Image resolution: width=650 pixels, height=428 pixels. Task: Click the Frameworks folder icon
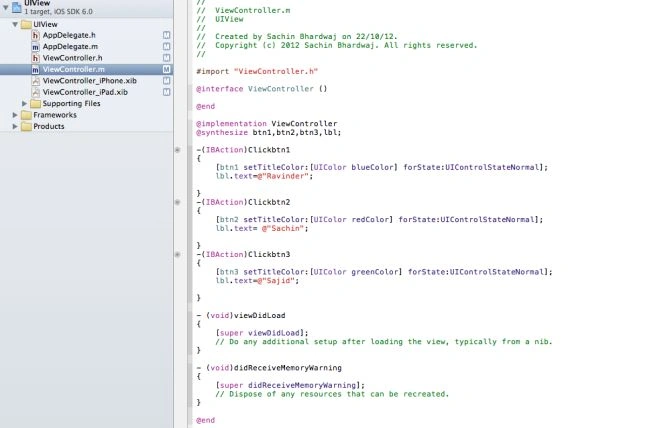click(x=26, y=115)
